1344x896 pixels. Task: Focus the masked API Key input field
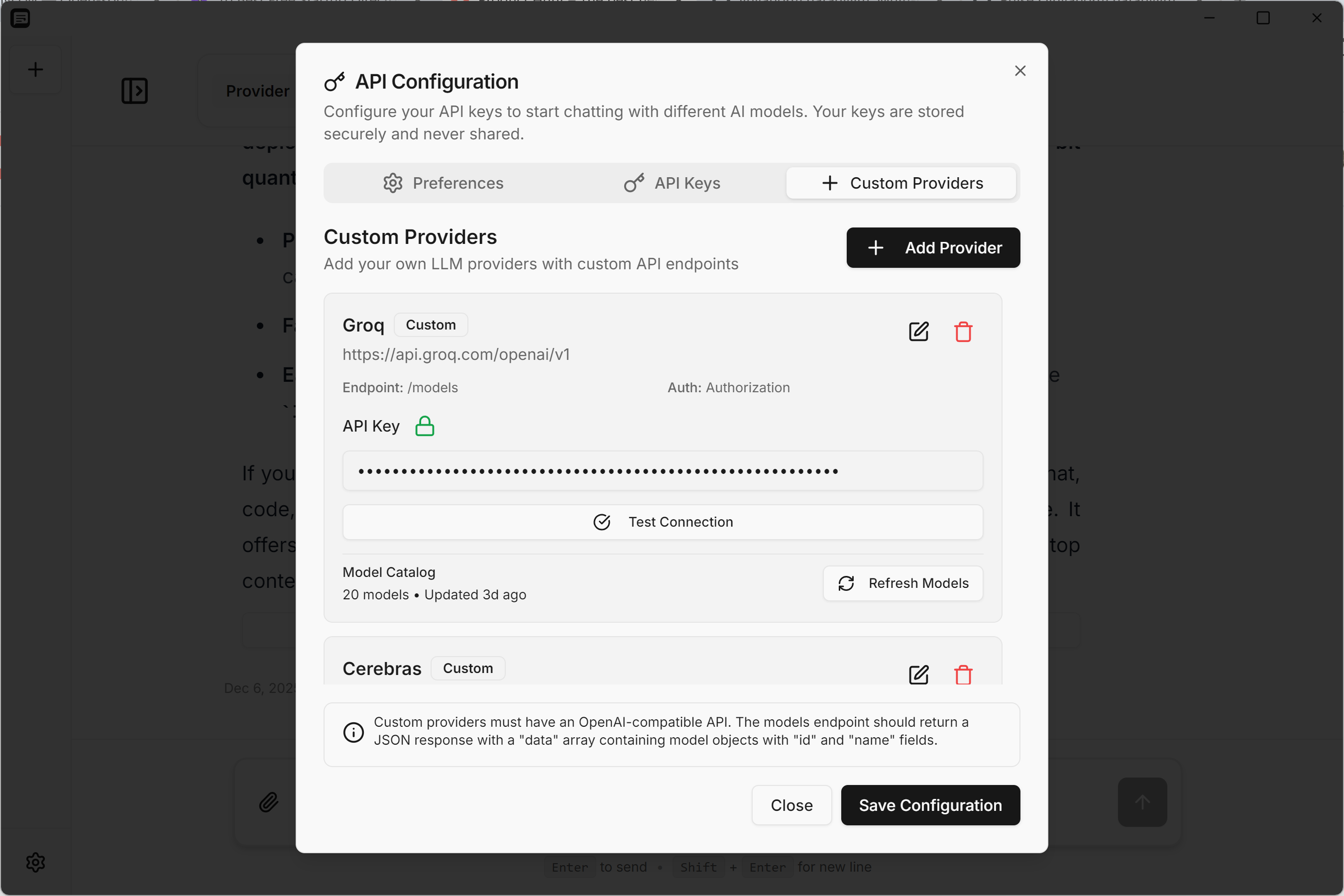[662, 471]
